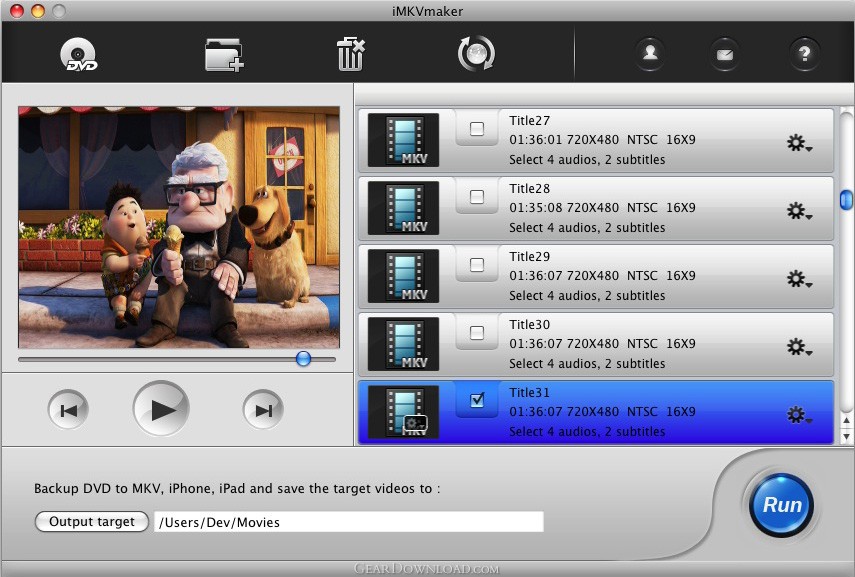855x577 pixels.
Task: Uncheck the Title31 checkbox
Action: [477, 400]
